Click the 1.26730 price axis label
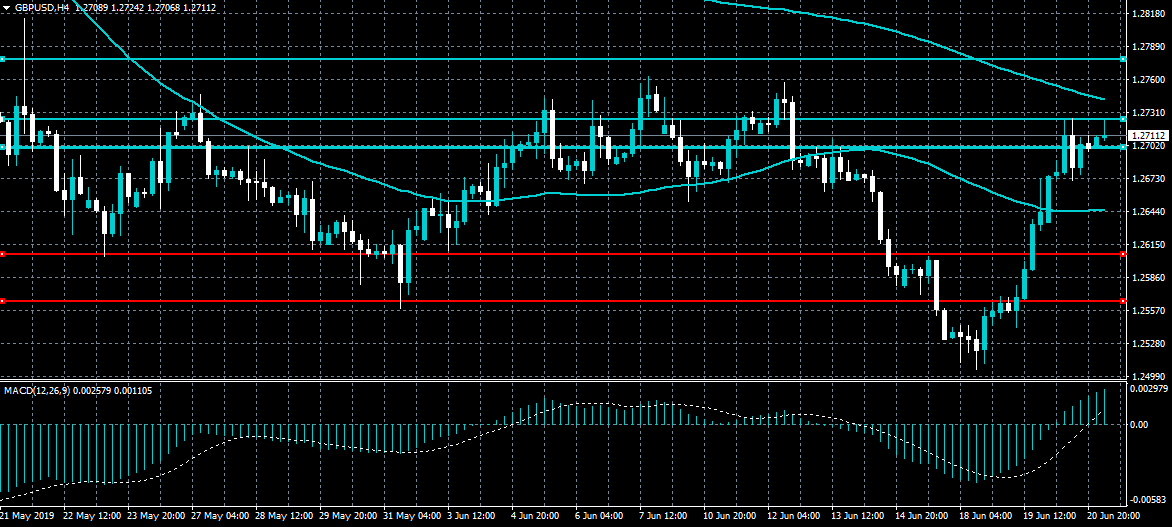The height and width of the screenshot is (527, 1172). (x=1147, y=179)
